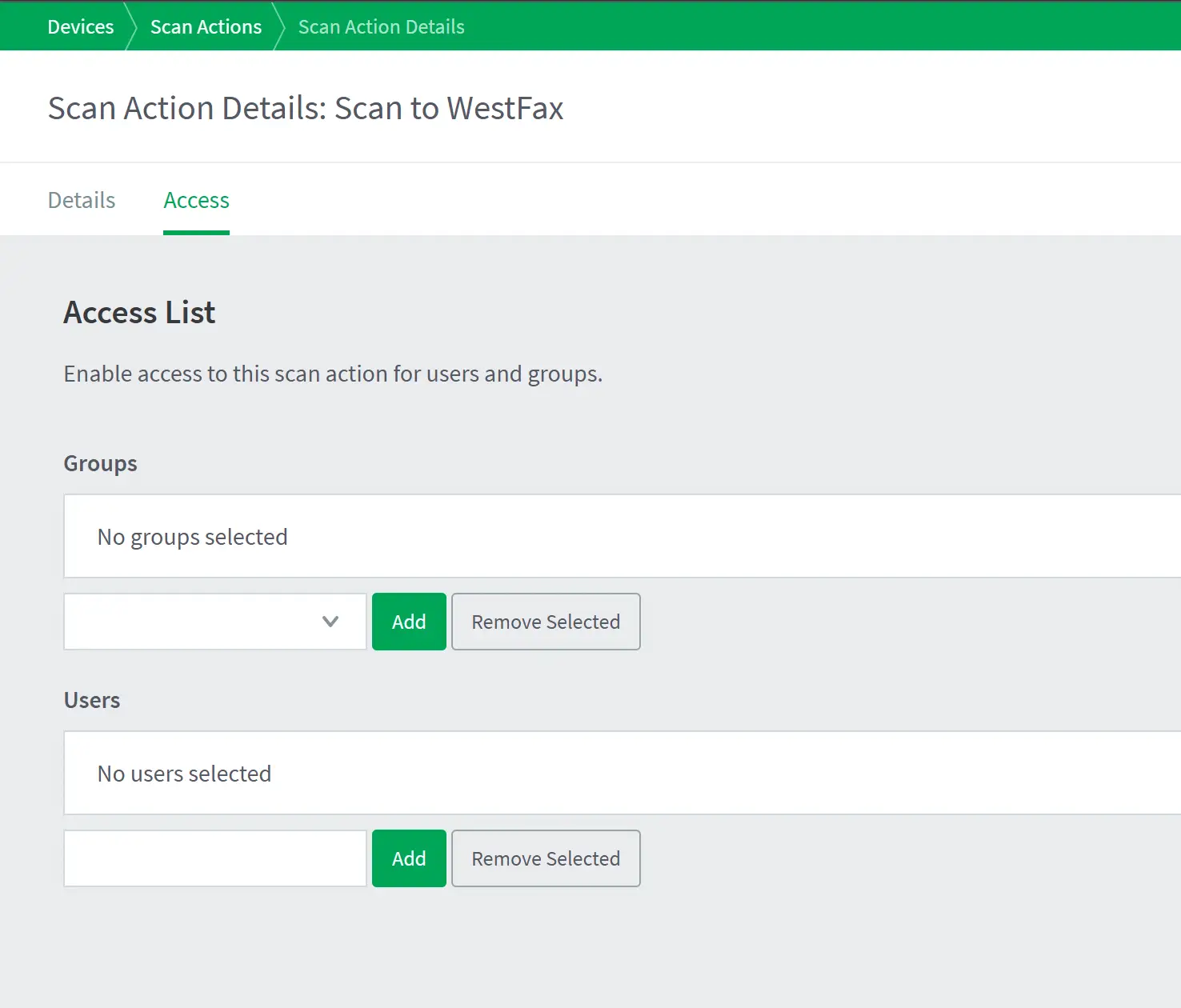
Task: Click the 'No groups selected' list box
Action: pyautogui.click(x=621, y=536)
